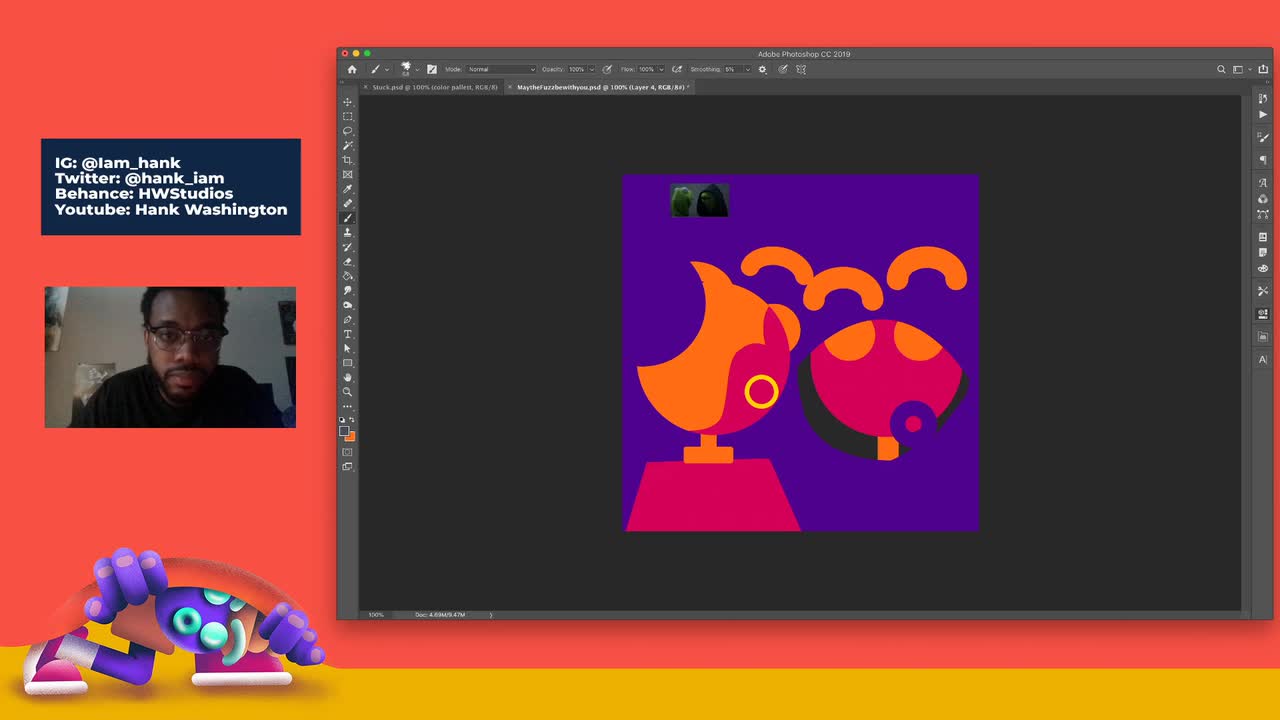Select the Zoom tool in toolbar
1280x720 pixels.
(x=348, y=392)
